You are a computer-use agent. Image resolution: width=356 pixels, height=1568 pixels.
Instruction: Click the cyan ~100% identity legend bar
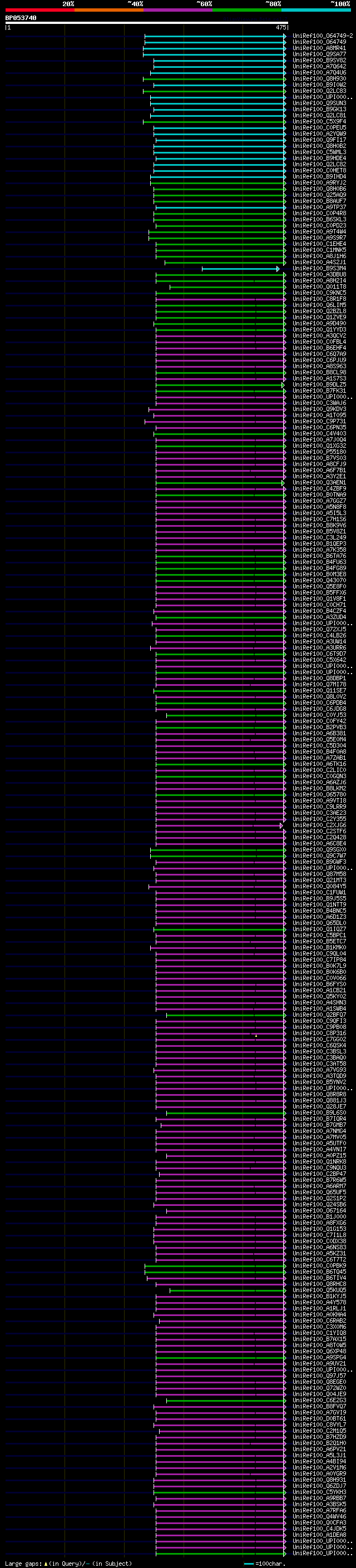pyautogui.click(x=316, y=10)
